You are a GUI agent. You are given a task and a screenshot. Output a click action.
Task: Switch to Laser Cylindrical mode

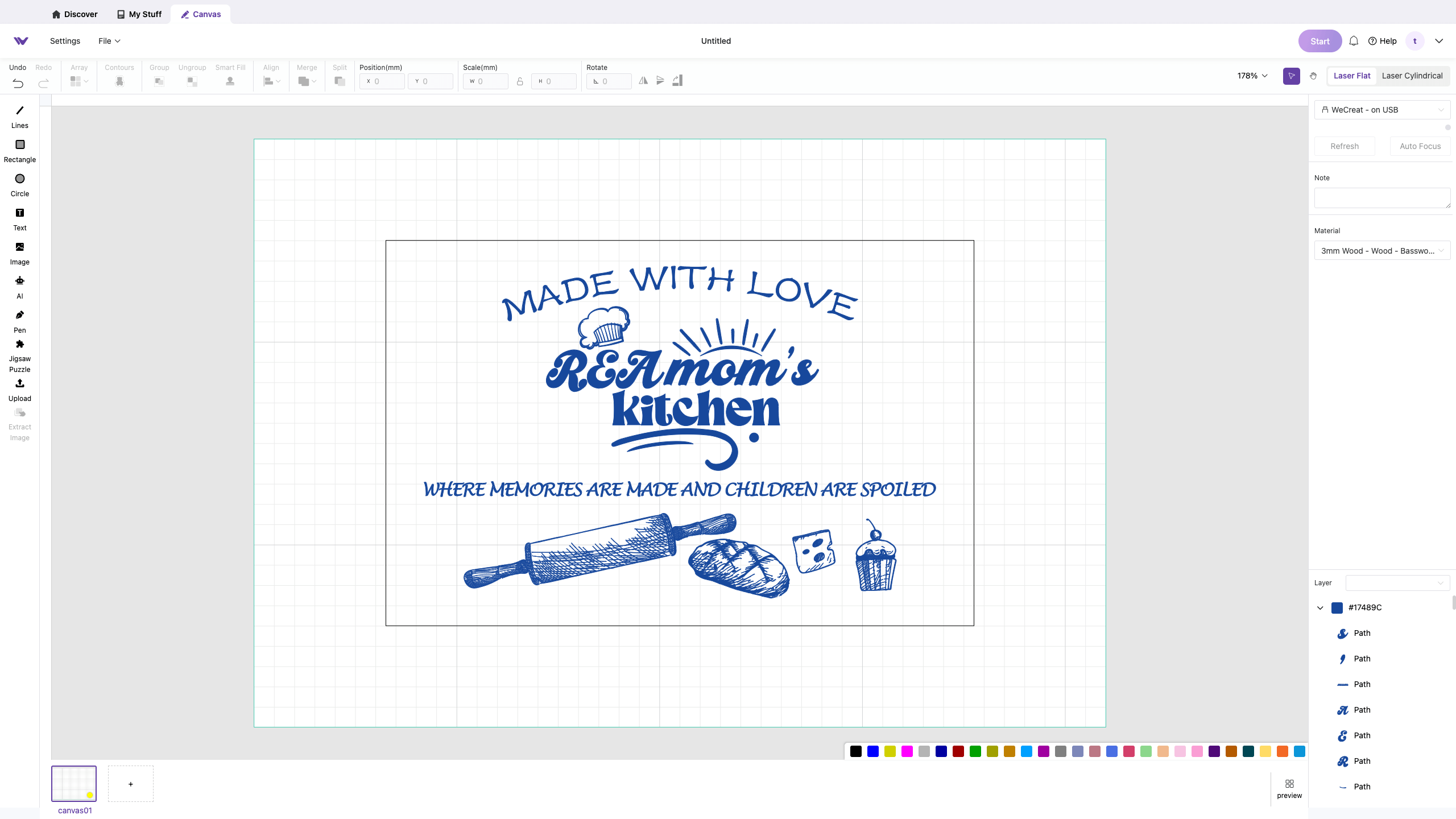[x=1412, y=76]
